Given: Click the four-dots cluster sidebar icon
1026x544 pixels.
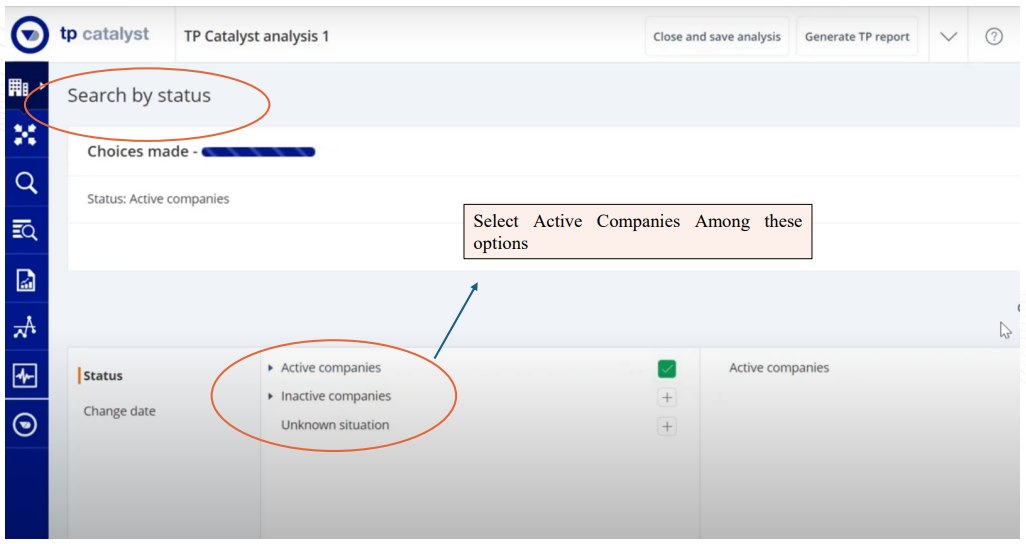Looking at the screenshot, I should click(25, 135).
